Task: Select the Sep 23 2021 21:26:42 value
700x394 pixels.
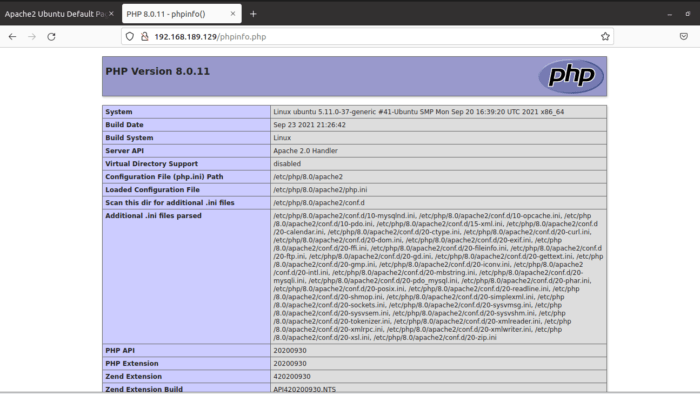Action: tap(309, 124)
